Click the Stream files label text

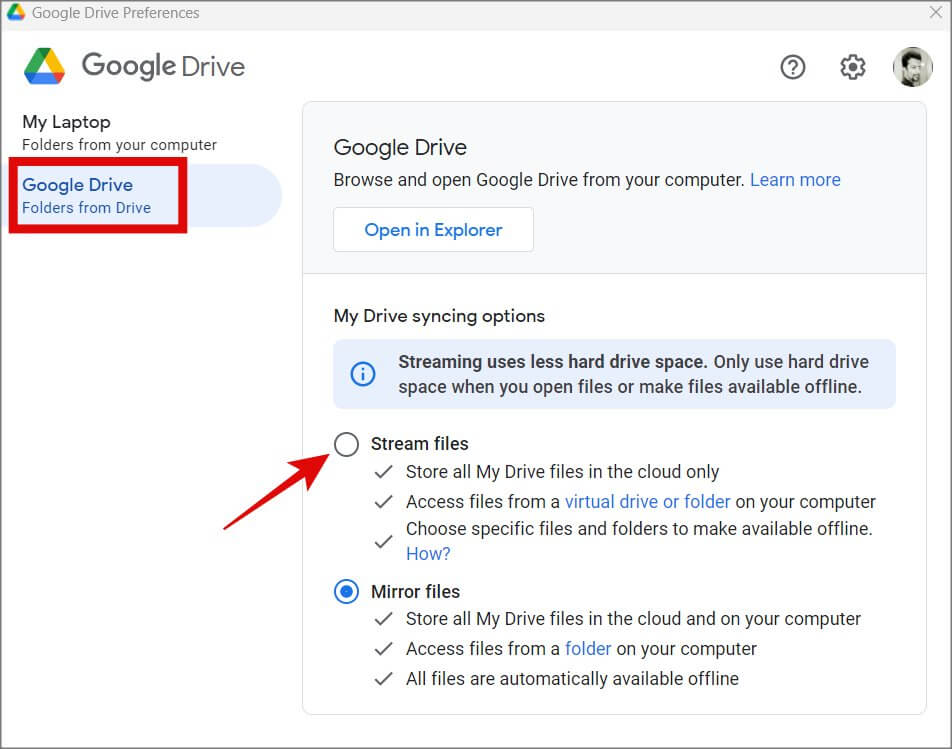420,444
